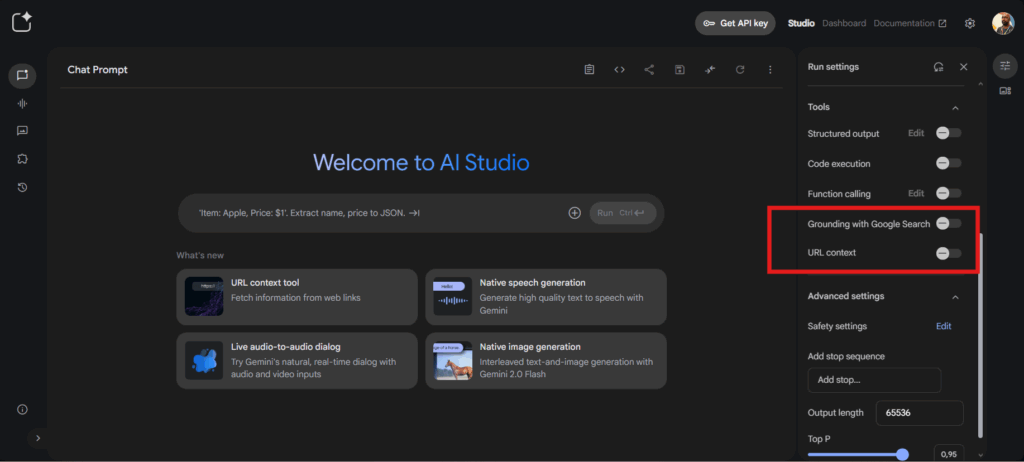The image size is (1024, 462).
Task: Click the prompt gallery icon below the sliders icon
Action: point(1005,91)
